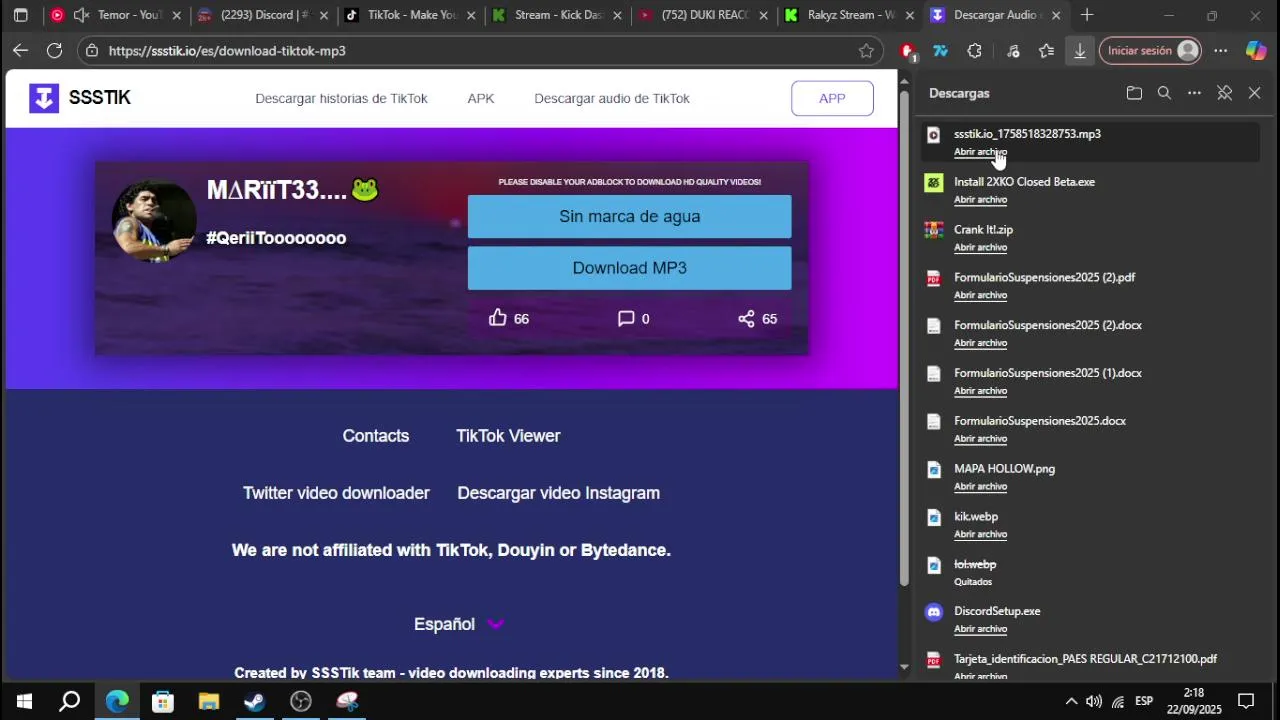This screenshot has height=720, width=1280.
Task: Open the APK menu link
Action: pos(481,98)
